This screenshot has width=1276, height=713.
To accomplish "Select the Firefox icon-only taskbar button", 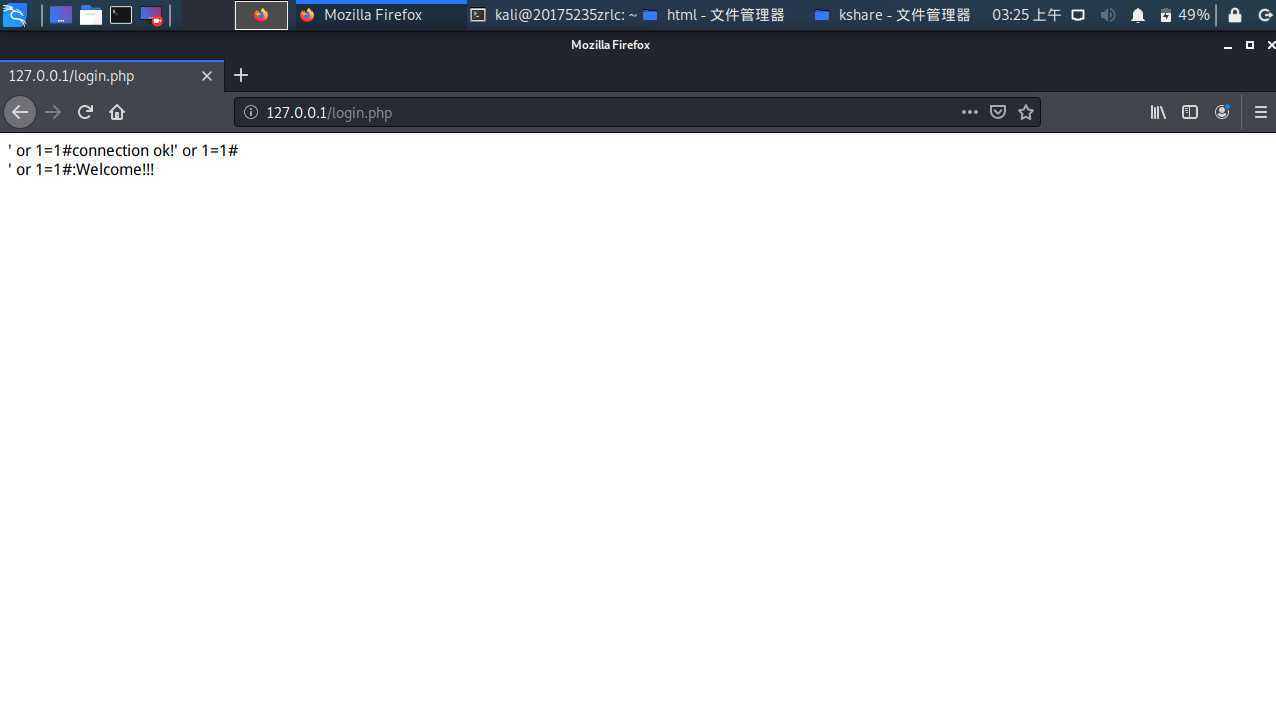I will click(261, 15).
